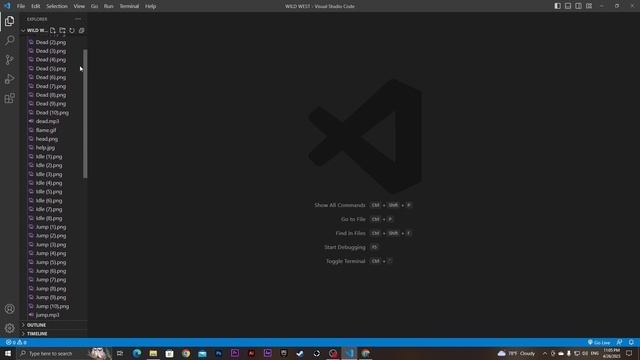Open the Explorer view in activity bar
Image resolution: width=640 pixels, height=360 pixels.
pyautogui.click(x=10, y=21)
